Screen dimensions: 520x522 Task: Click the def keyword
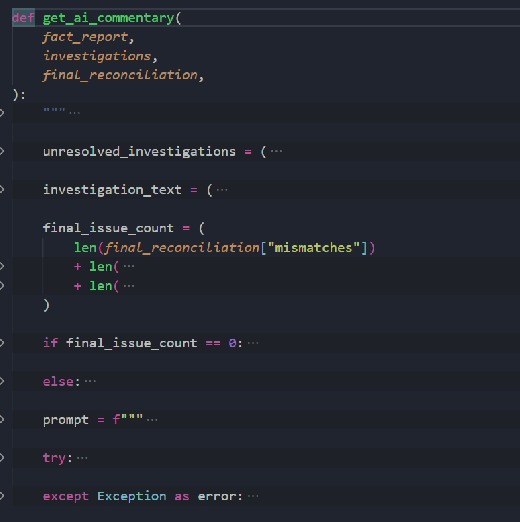[23, 17]
